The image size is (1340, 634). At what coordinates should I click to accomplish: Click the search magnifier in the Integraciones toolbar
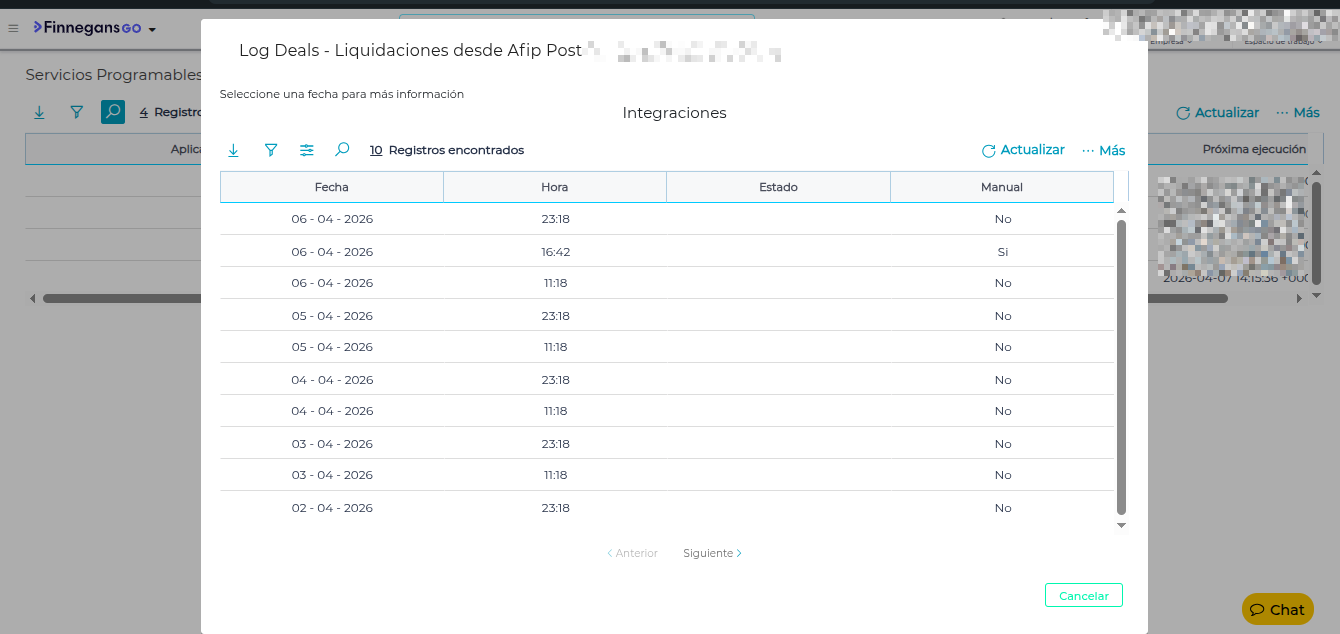(x=342, y=150)
